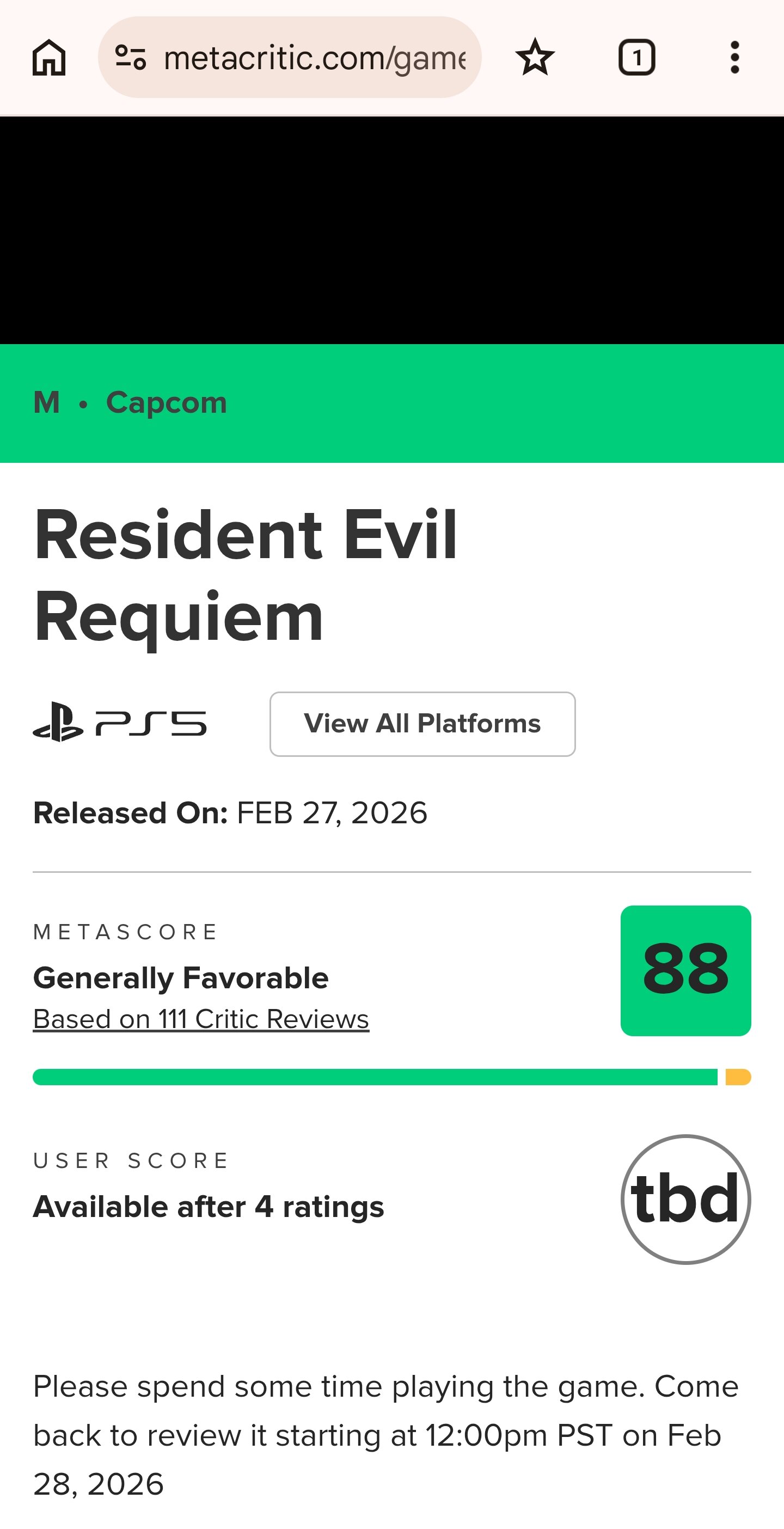Screen dimensions: 784x1529
Task: Open the browser three-dot menu
Action: [734, 58]
